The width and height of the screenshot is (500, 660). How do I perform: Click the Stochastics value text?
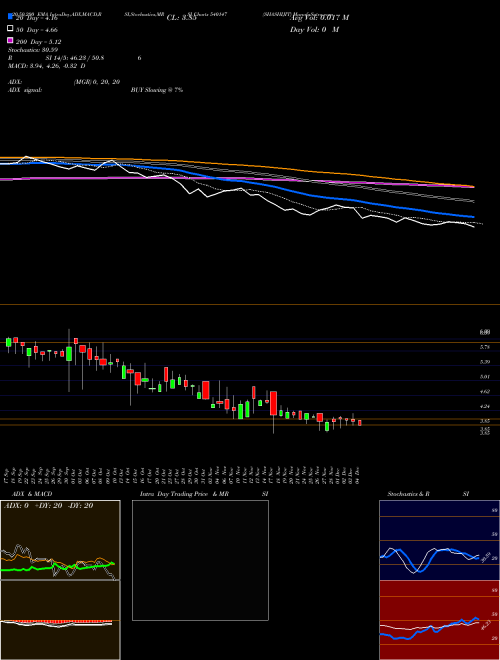(33, 50)
